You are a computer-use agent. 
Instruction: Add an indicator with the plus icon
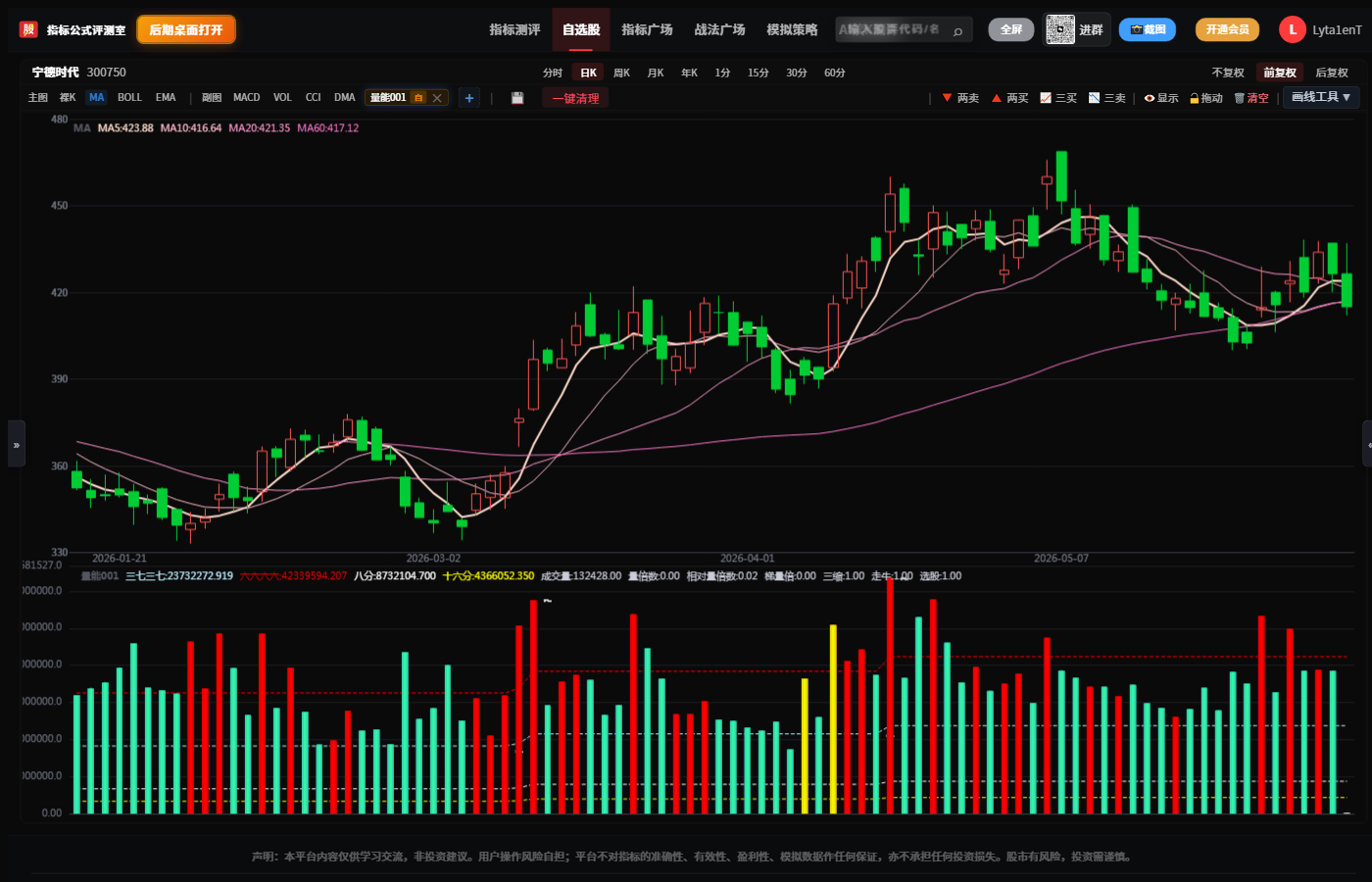[469, 98]
